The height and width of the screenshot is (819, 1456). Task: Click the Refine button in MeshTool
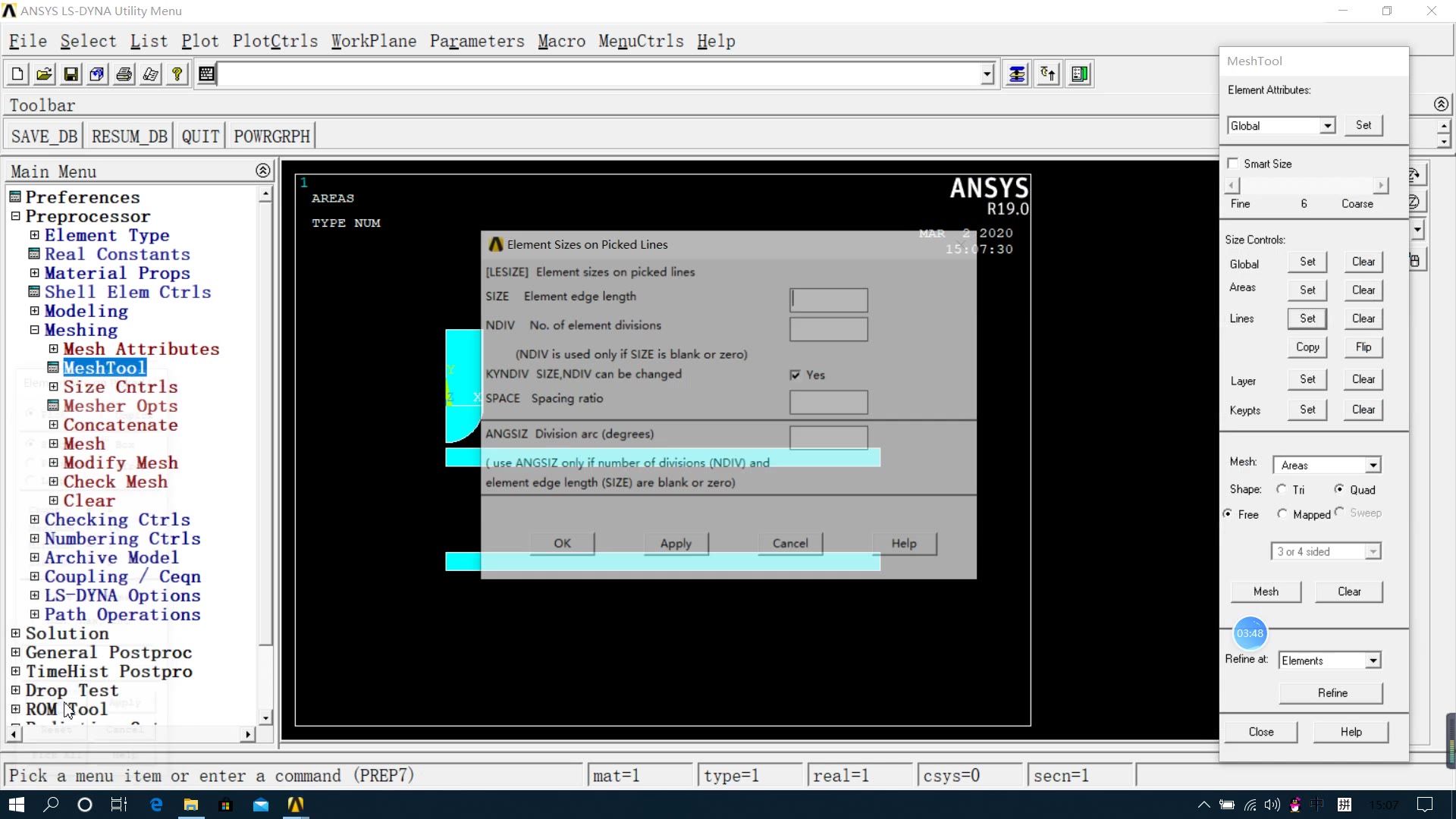click(1332, 693)
